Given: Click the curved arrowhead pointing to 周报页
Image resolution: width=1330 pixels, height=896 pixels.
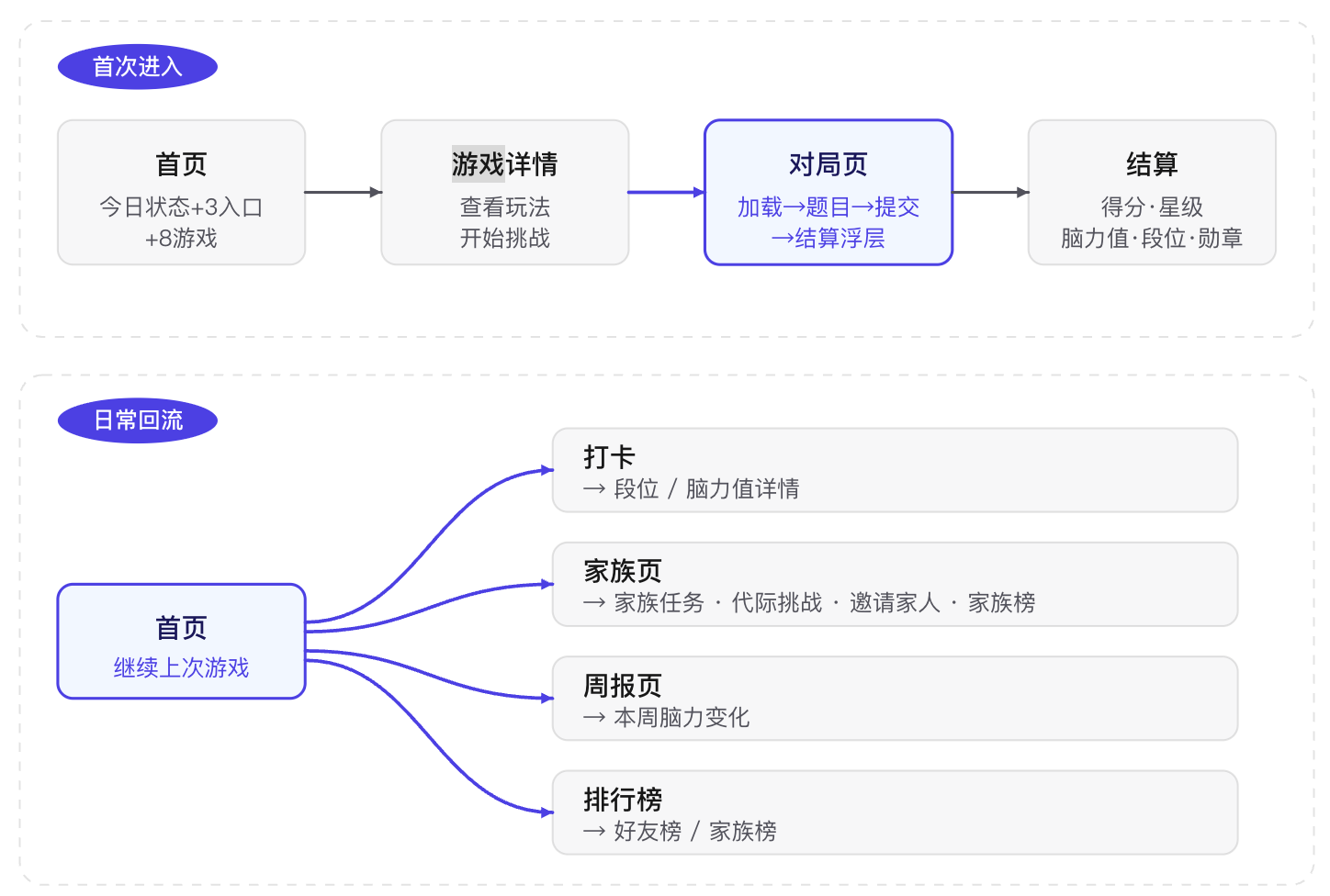Looking at the screenshot, I should [x=547, y=699].
